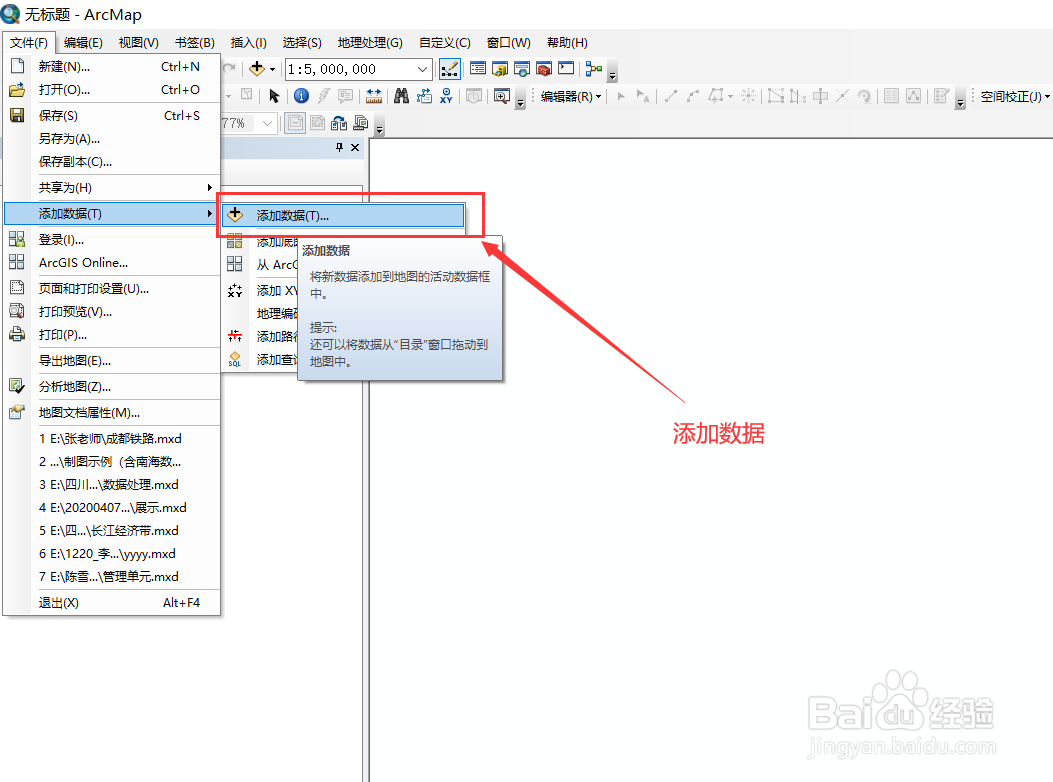Image resolution: width=1053 pixels, height=782 pixels.
Task: Choose 新建(N)... from File menu
Action: click(112, 67)
